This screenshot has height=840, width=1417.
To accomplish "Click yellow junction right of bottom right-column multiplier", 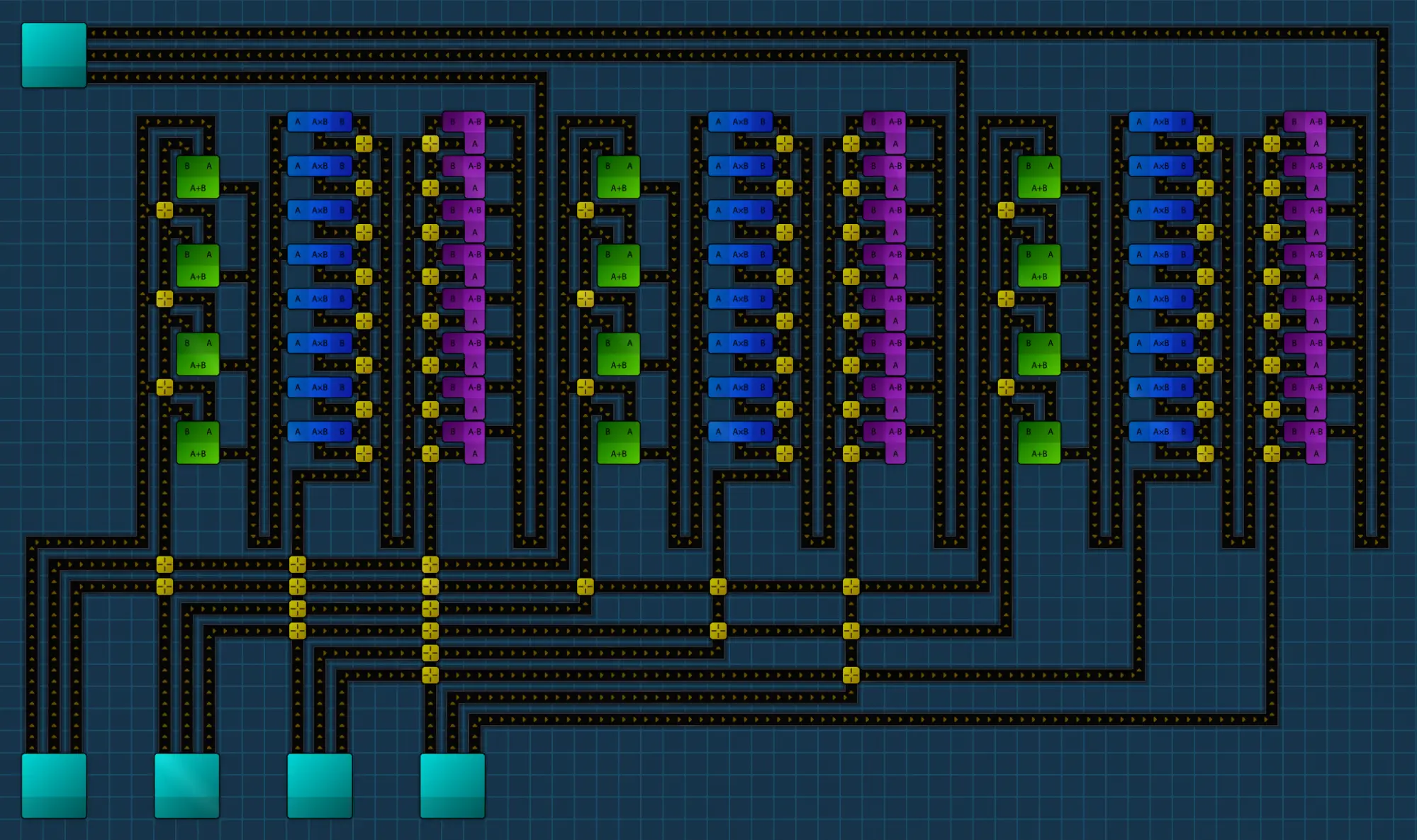I will point(1205,454).
